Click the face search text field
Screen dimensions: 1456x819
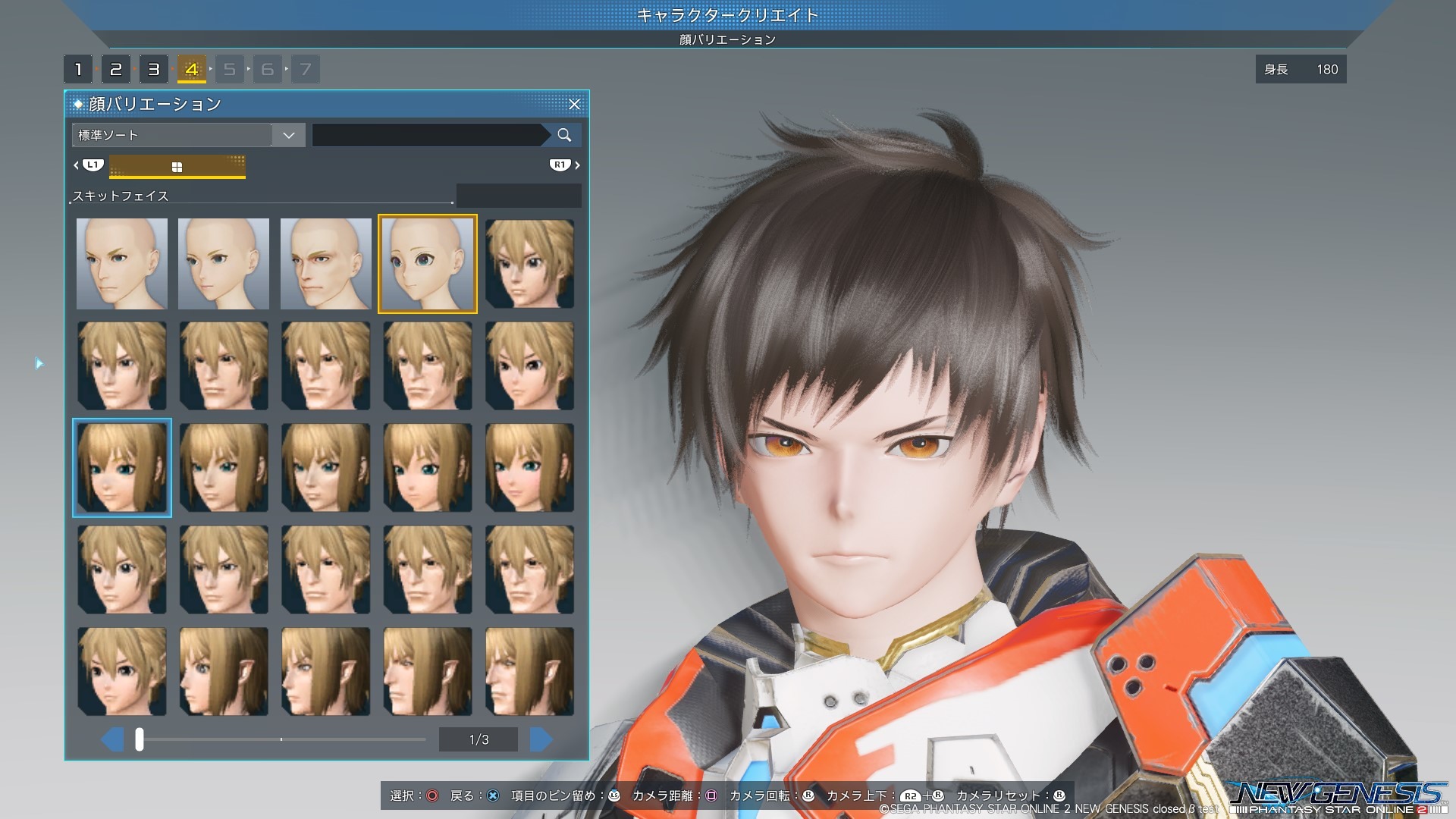426,135
